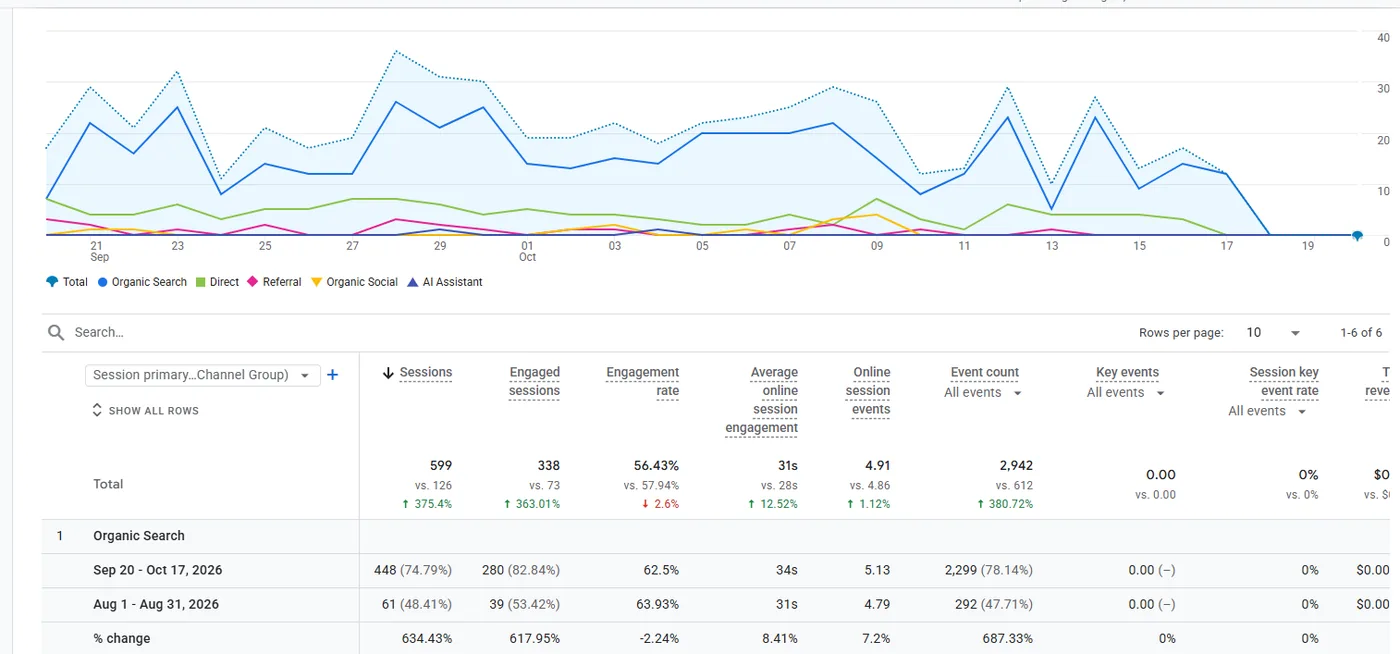Click the Aug 1 - Aug 31, 2026 row label
The width and height of the screenshot is (1400, 654).
pyautogui.click(x=156, y=604)
